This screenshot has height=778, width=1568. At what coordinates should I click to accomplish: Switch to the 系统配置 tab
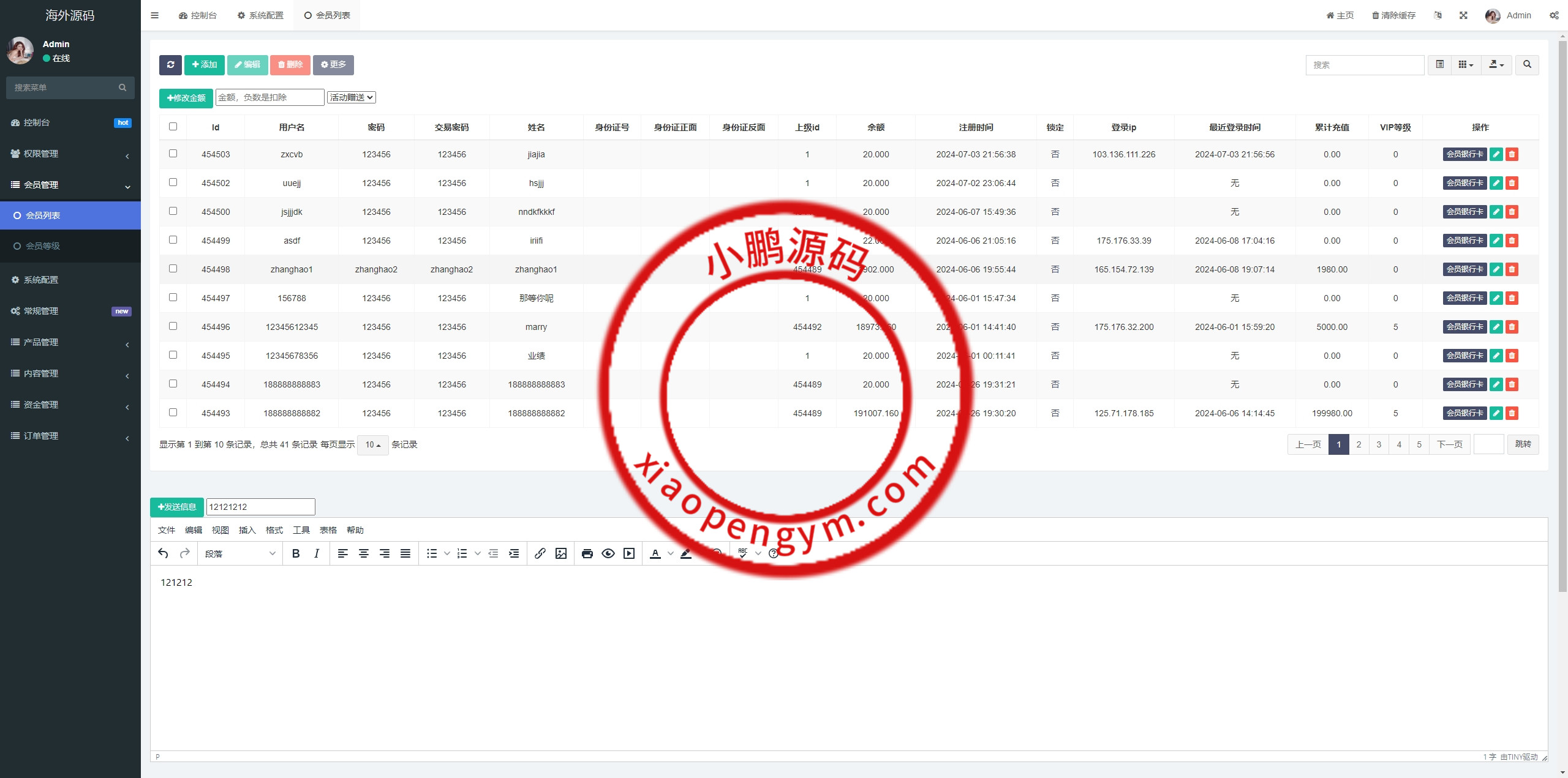(x=260, y=15)
